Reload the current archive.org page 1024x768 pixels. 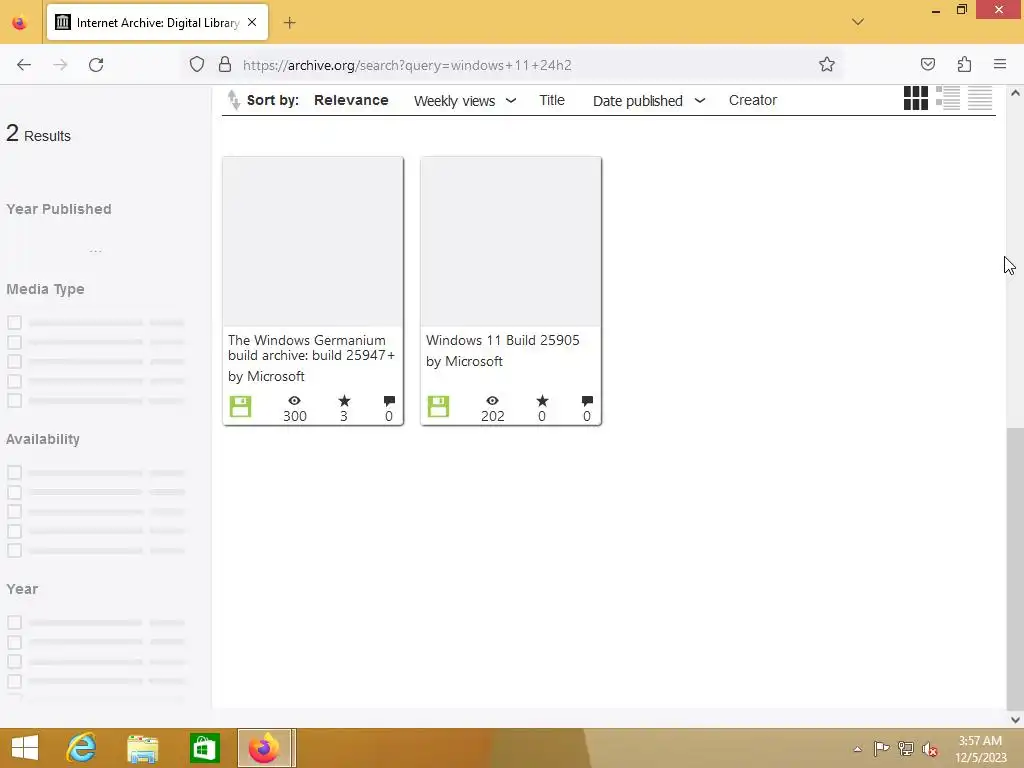[96, 65]
